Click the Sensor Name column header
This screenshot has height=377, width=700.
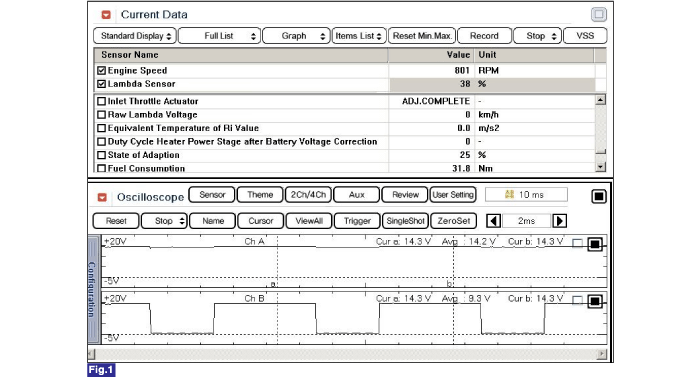coord(241,55)
